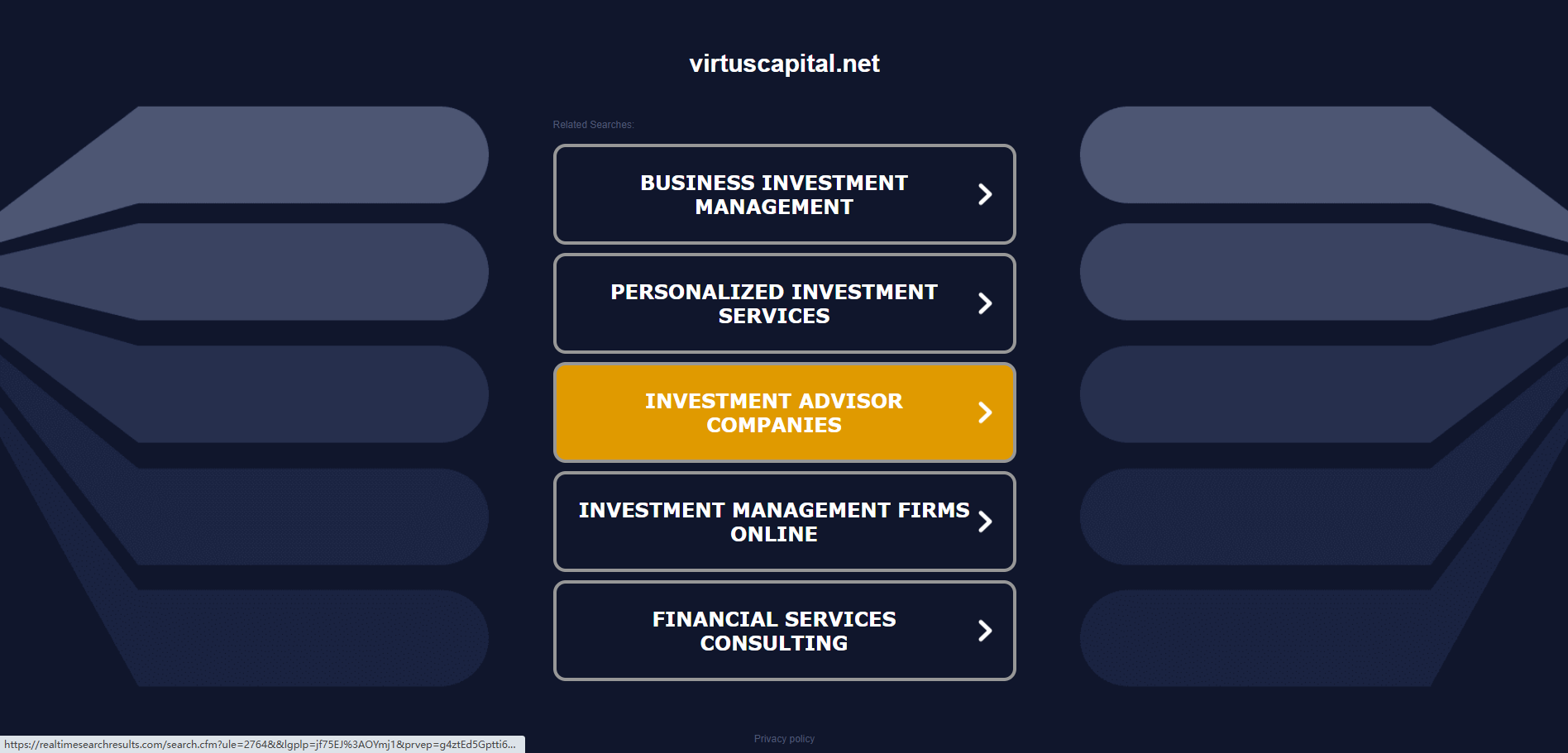1568x753 pixels.
Task: Click the chevron beside Business Investment Management
Action: (x=984, y=194)
